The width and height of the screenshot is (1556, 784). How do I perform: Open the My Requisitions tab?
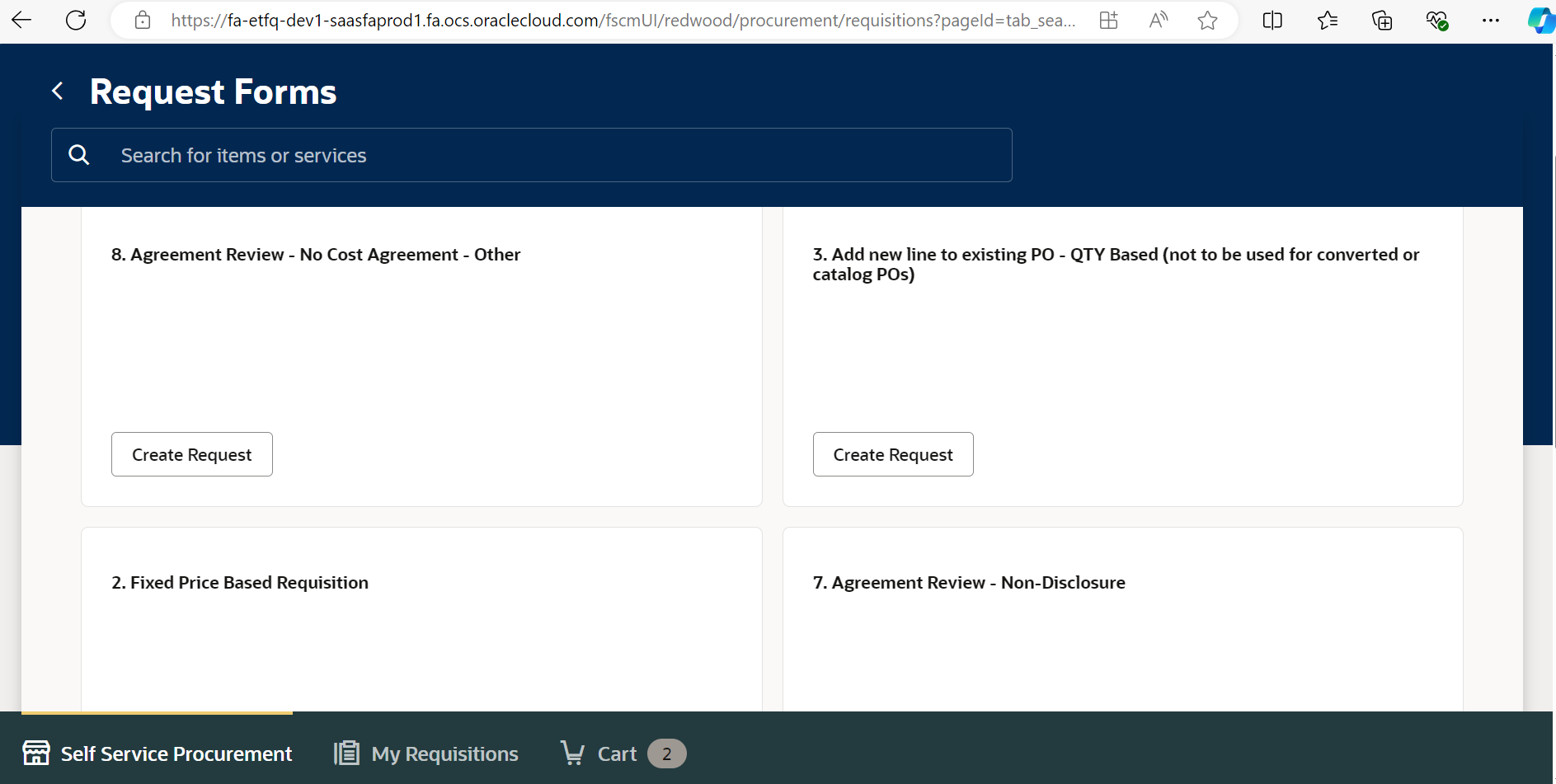(x=426, y=753)
